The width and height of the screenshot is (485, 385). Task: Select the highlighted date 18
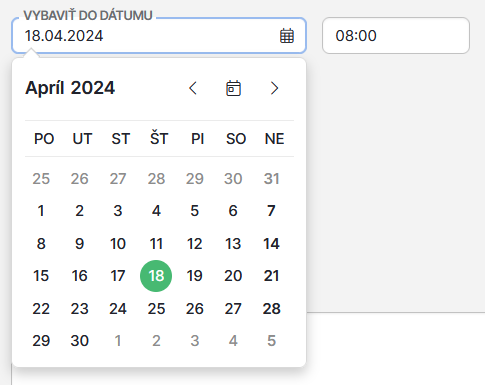pyautogui.click(x=156, y=276)
